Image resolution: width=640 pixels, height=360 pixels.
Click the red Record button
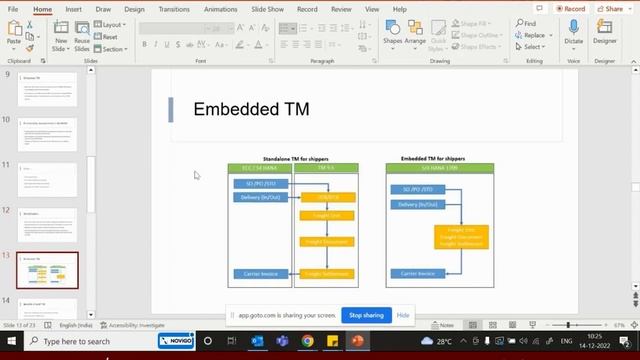[x=571, y=9]
